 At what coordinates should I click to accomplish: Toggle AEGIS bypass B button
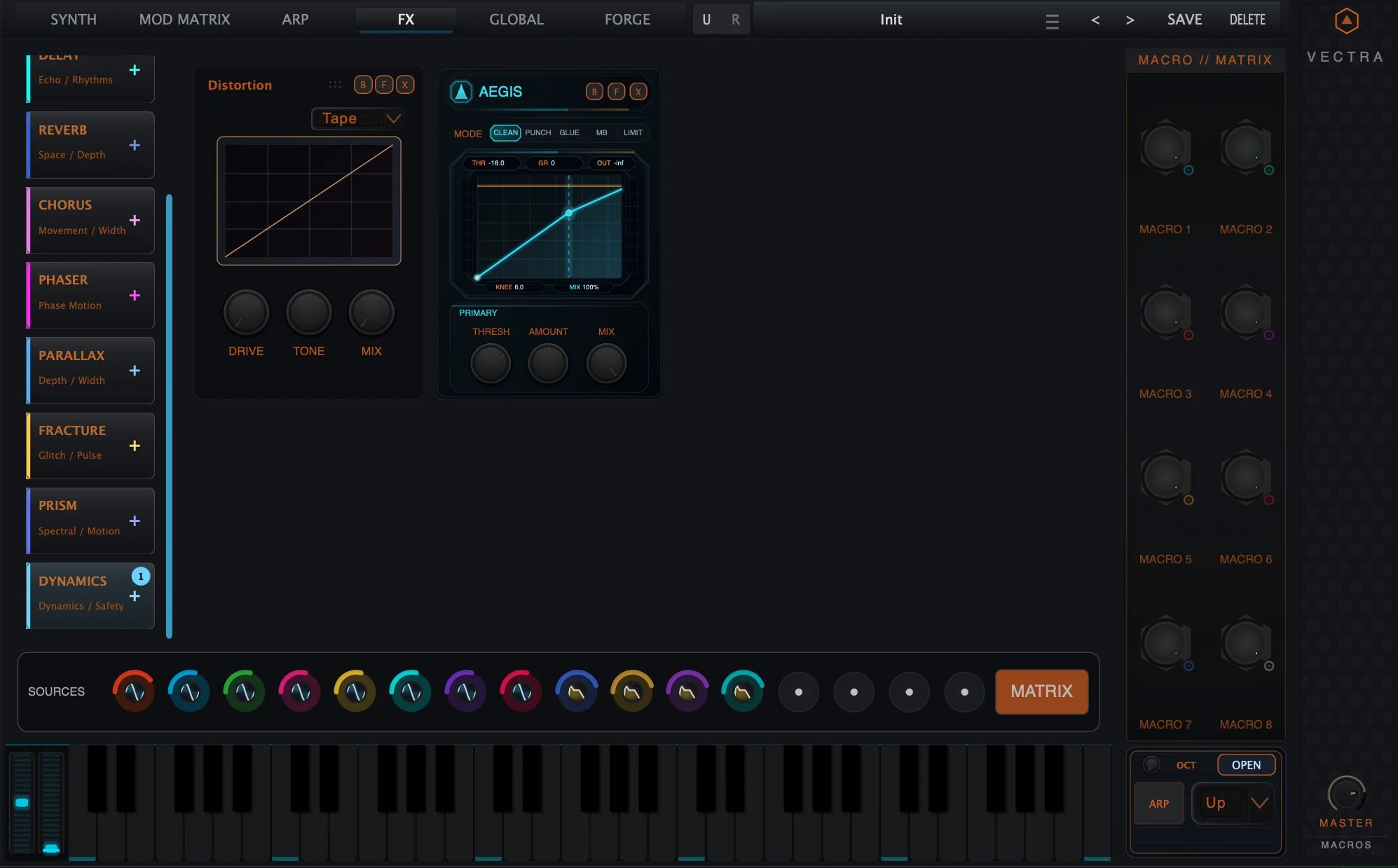pyautogui.click(x=594, y=92)
